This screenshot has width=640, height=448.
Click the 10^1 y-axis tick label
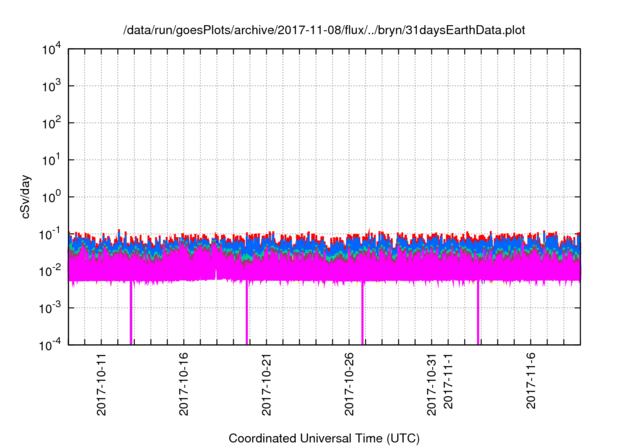pyautogui.click(x=51, y=160)
